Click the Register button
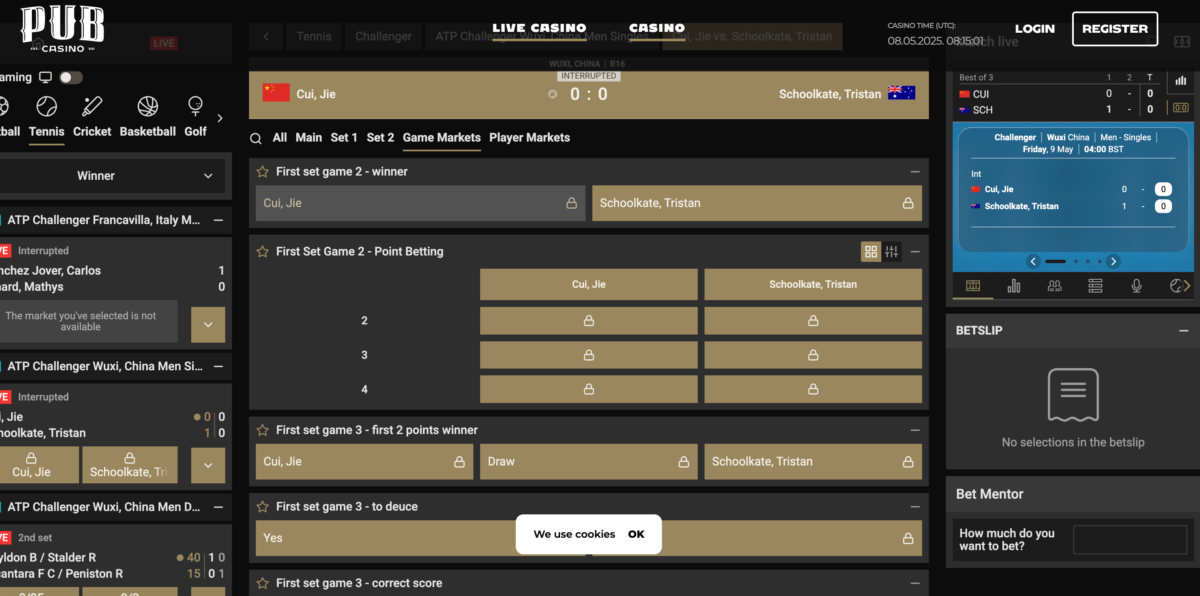 [1115, 29]
